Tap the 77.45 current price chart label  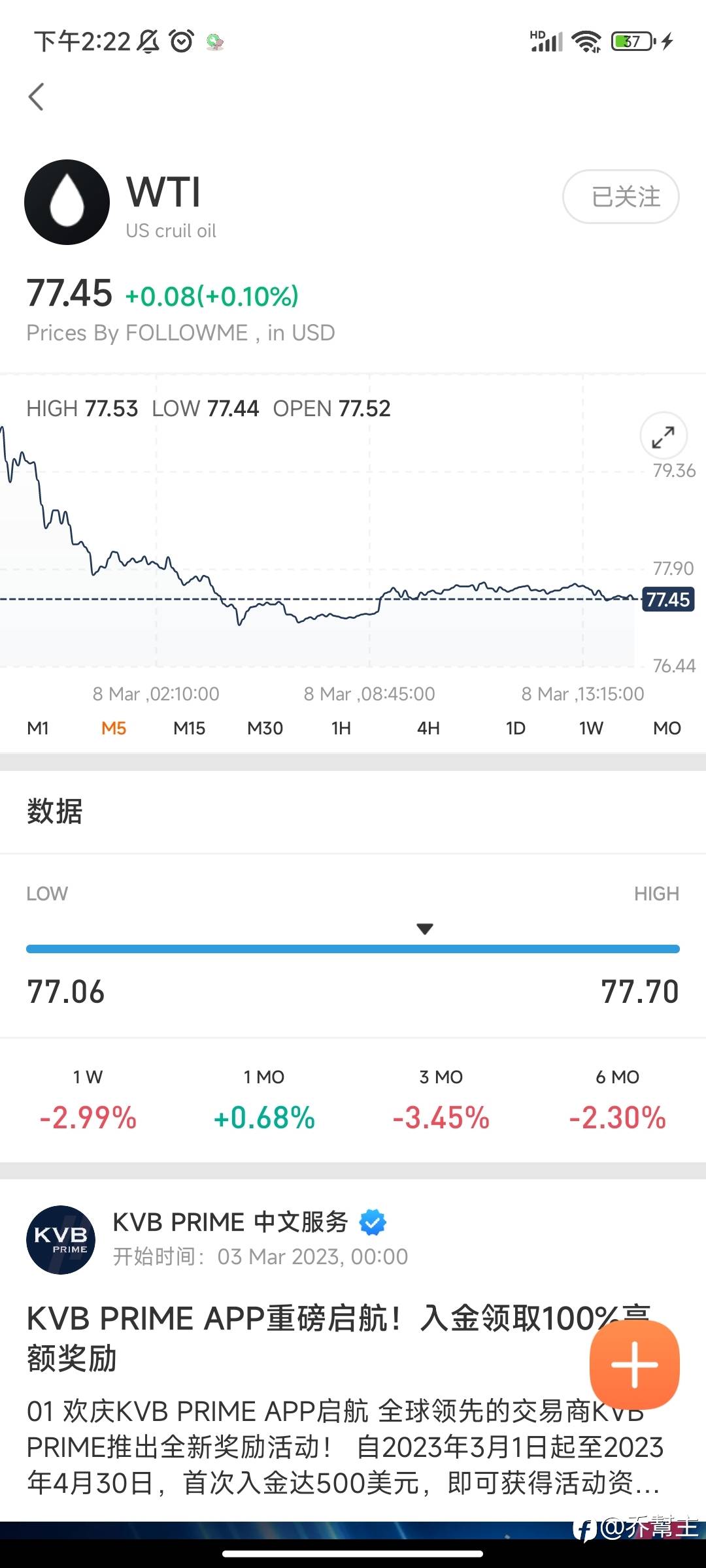pyautogui.click(x=667, y=599)
